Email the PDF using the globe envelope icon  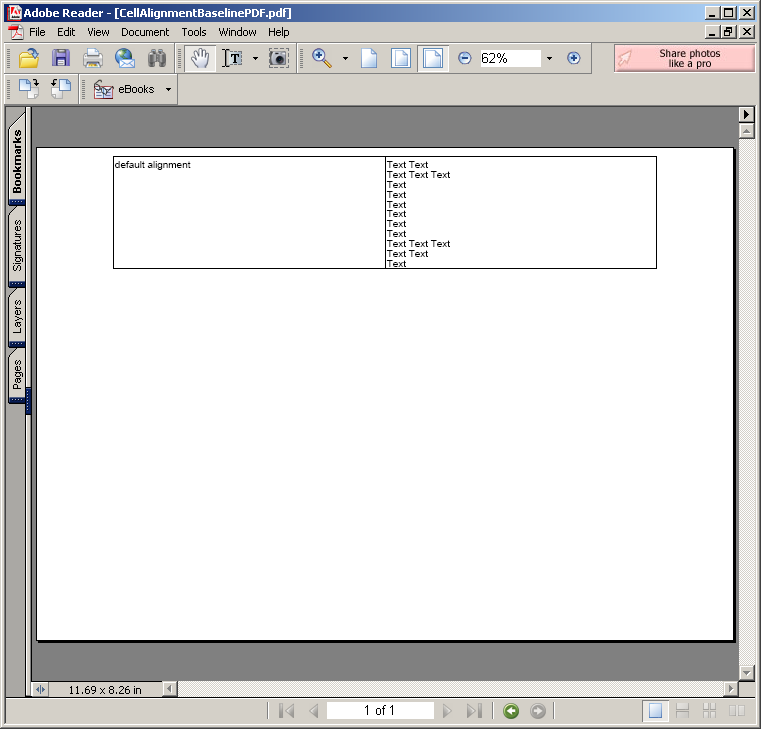[x=125, y=58]
